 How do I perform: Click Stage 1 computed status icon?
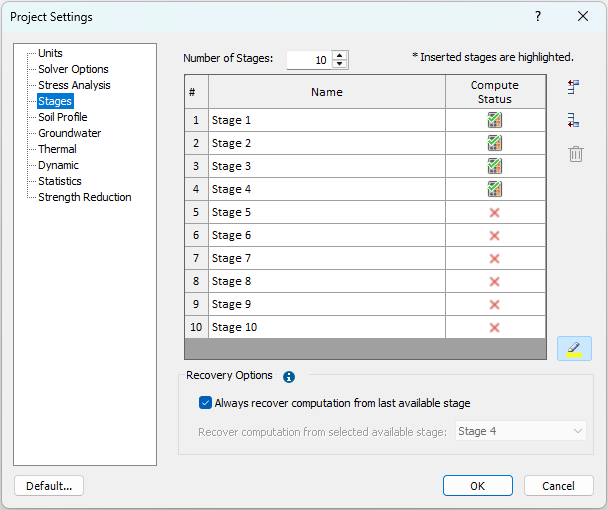tap(495, 120)
